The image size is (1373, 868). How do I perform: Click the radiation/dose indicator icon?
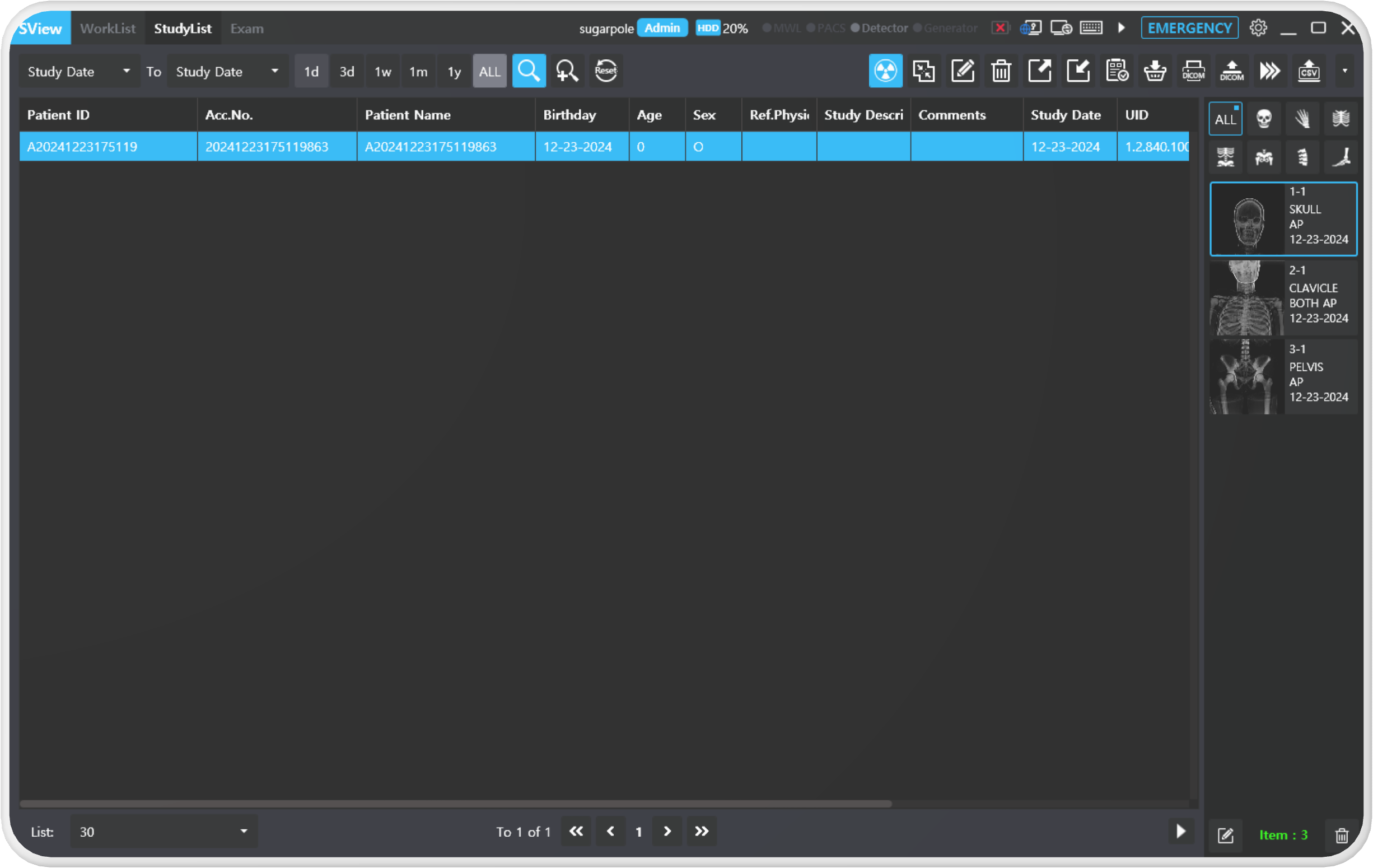click(885, 71)
